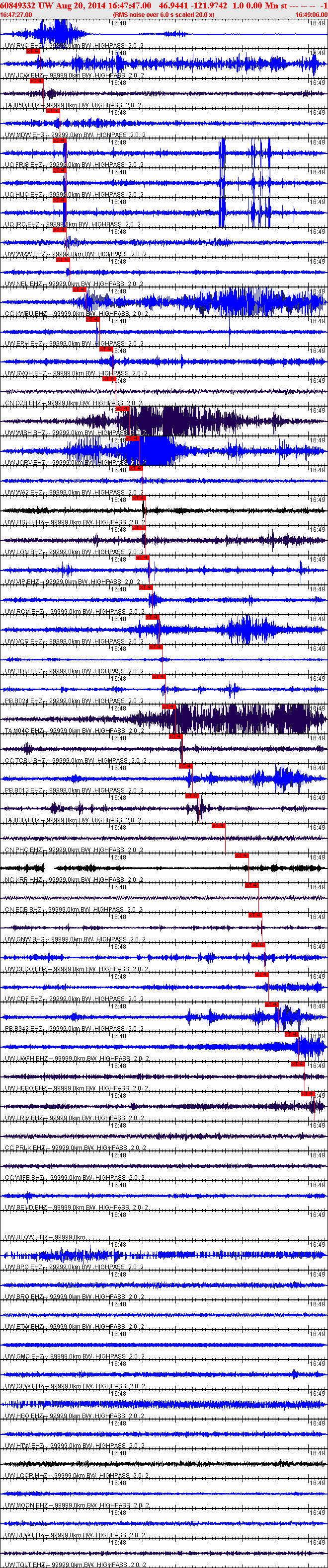Click the red pick marker on PB B943 trace
This screenshot has height=1568, width=328.
pyautogui.click(x=271, y=1005)
